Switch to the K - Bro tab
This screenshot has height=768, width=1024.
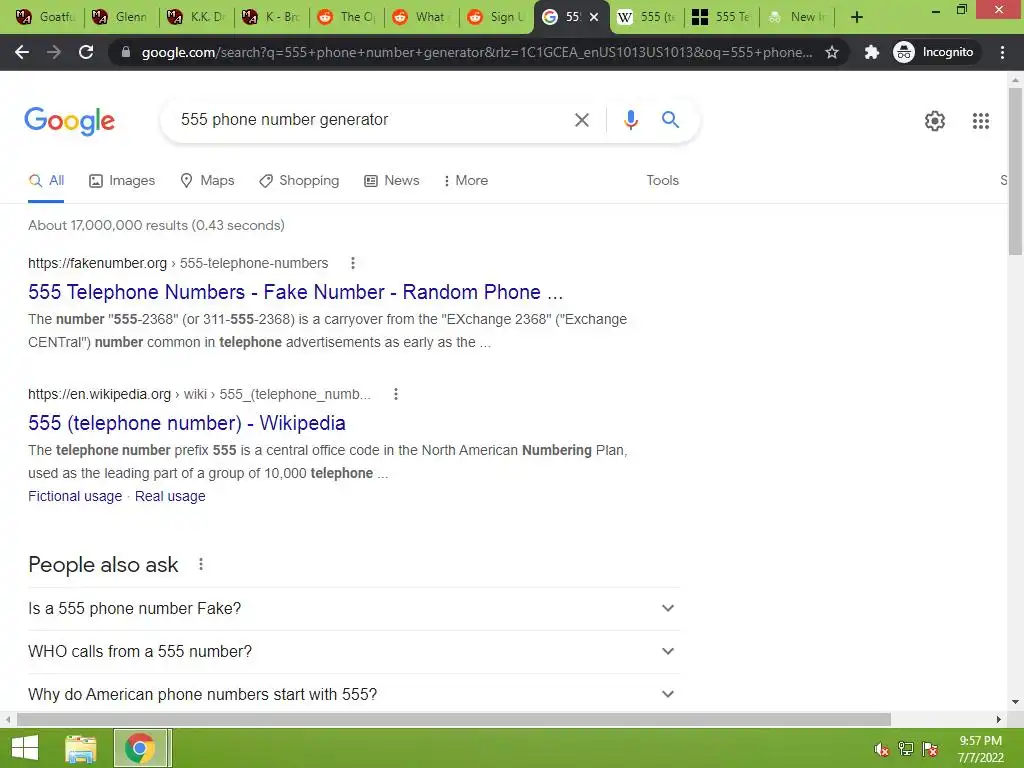tap(270, 17)
